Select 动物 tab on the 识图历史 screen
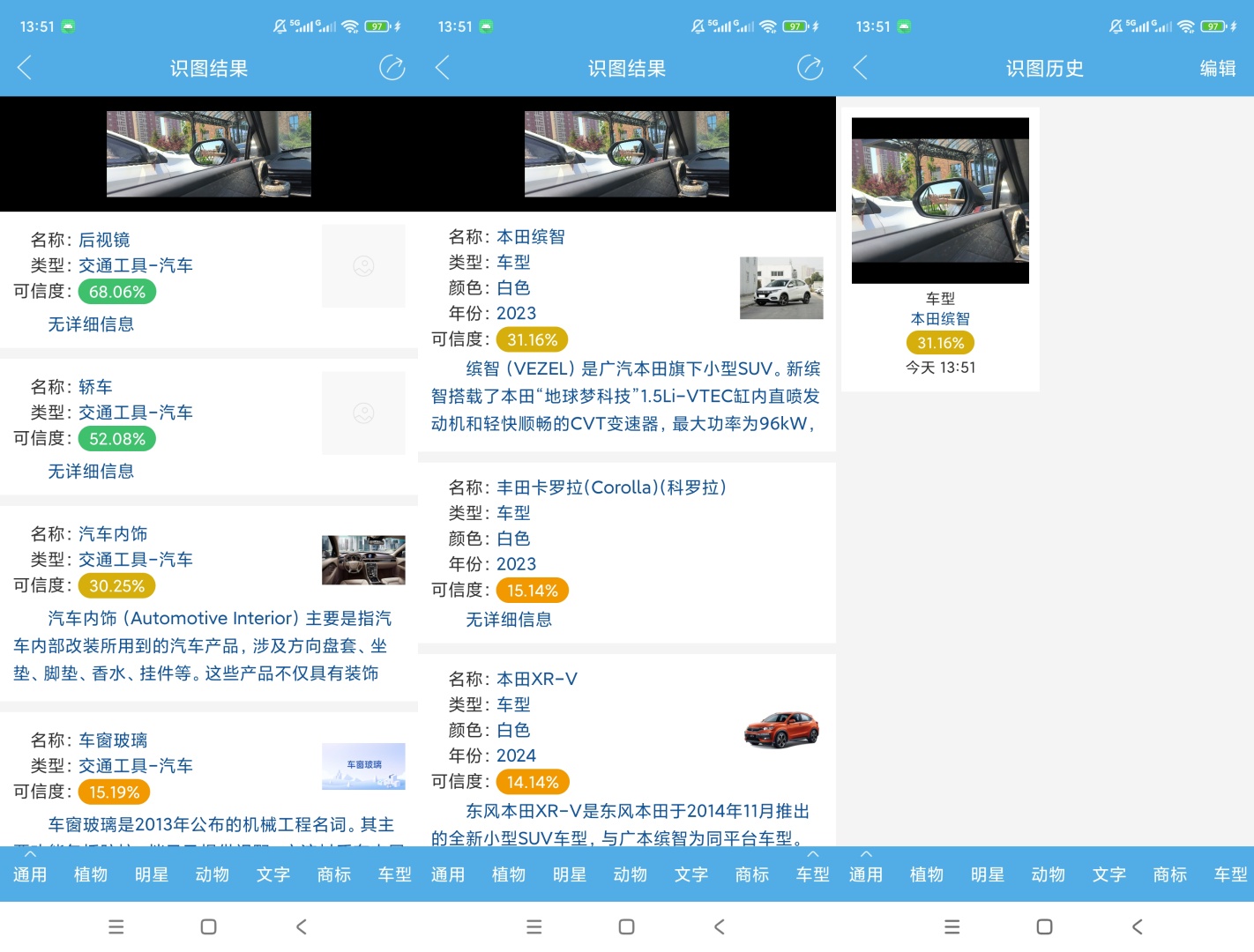1254x952 pixels. (x=1049, y=874)
